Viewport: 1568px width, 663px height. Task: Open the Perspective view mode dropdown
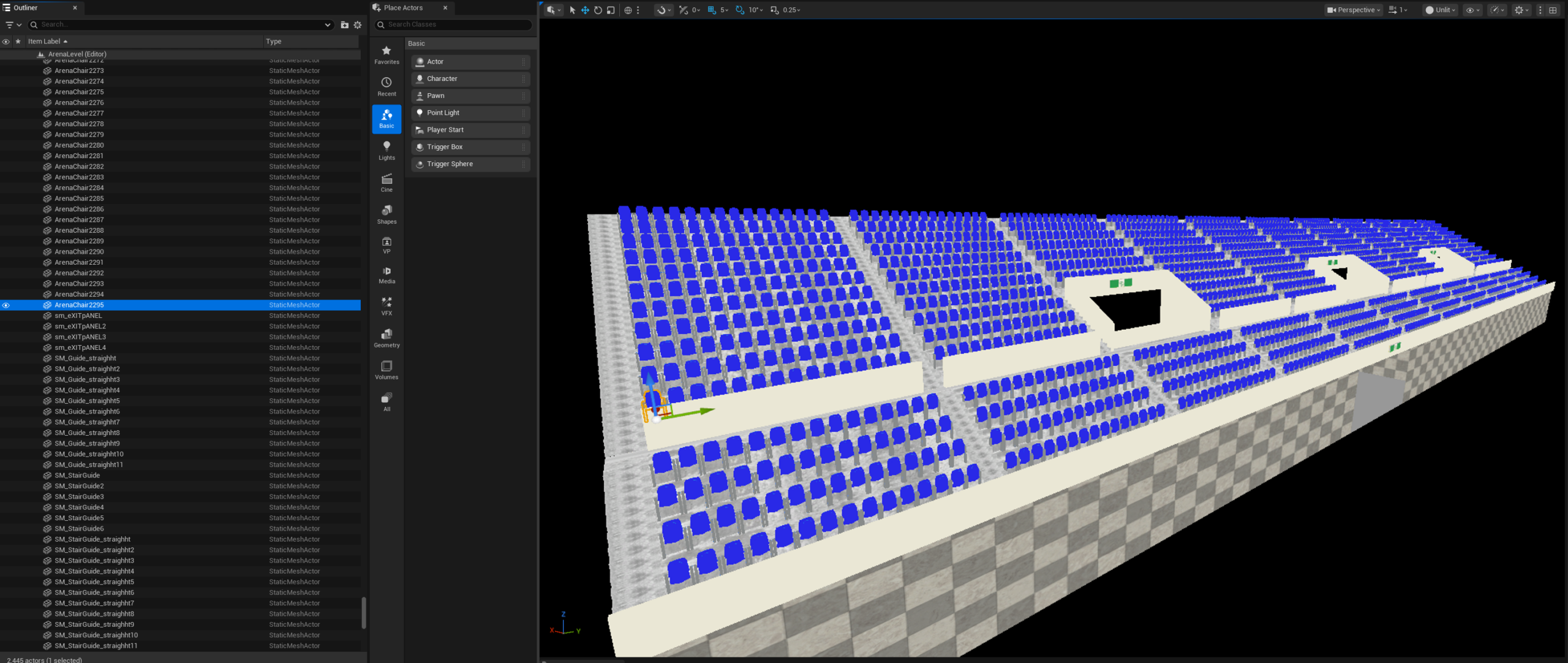pyautogui.click(x=1353, y=10)
